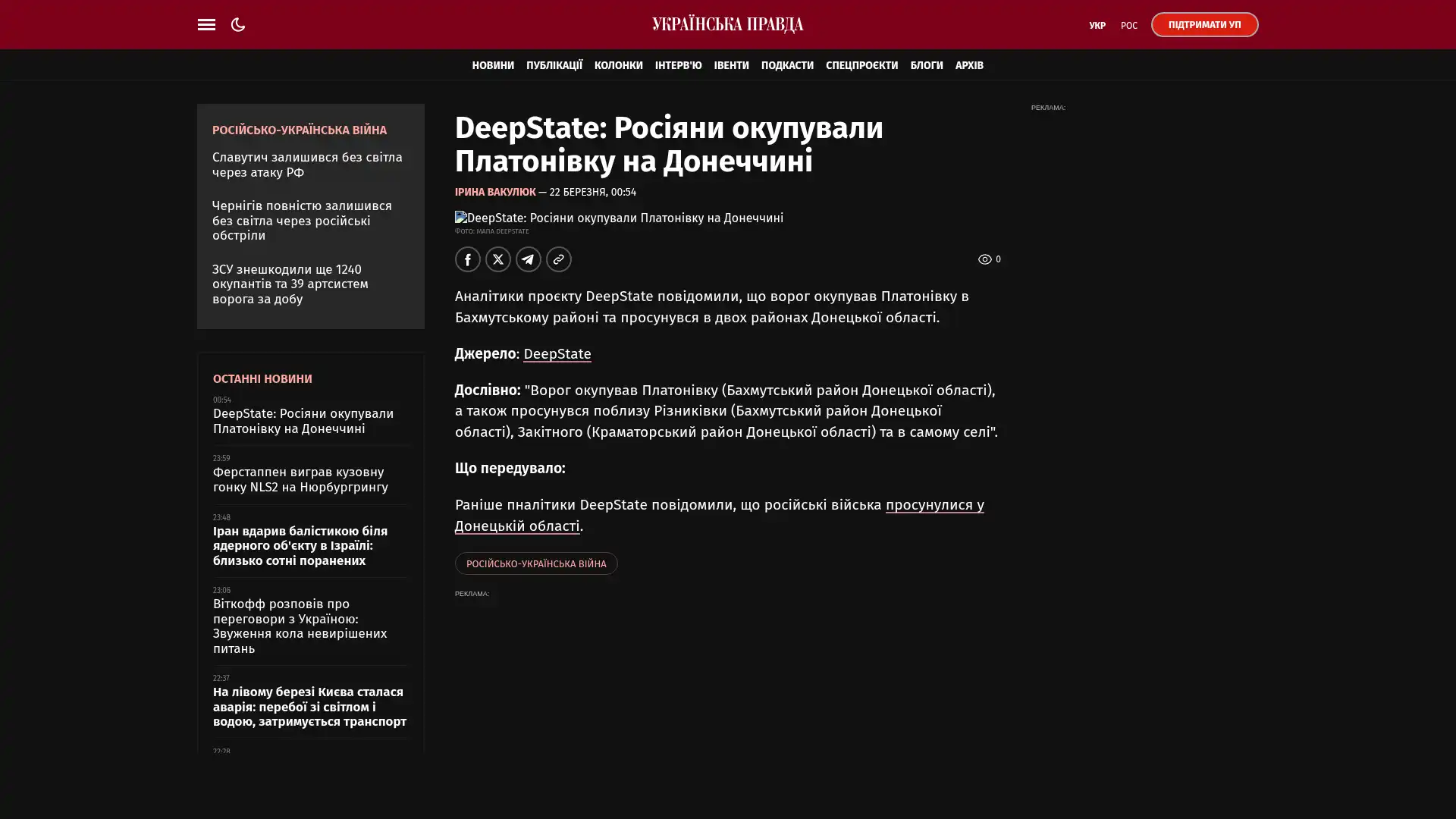Open the DeepState source link

coord(557,354)
